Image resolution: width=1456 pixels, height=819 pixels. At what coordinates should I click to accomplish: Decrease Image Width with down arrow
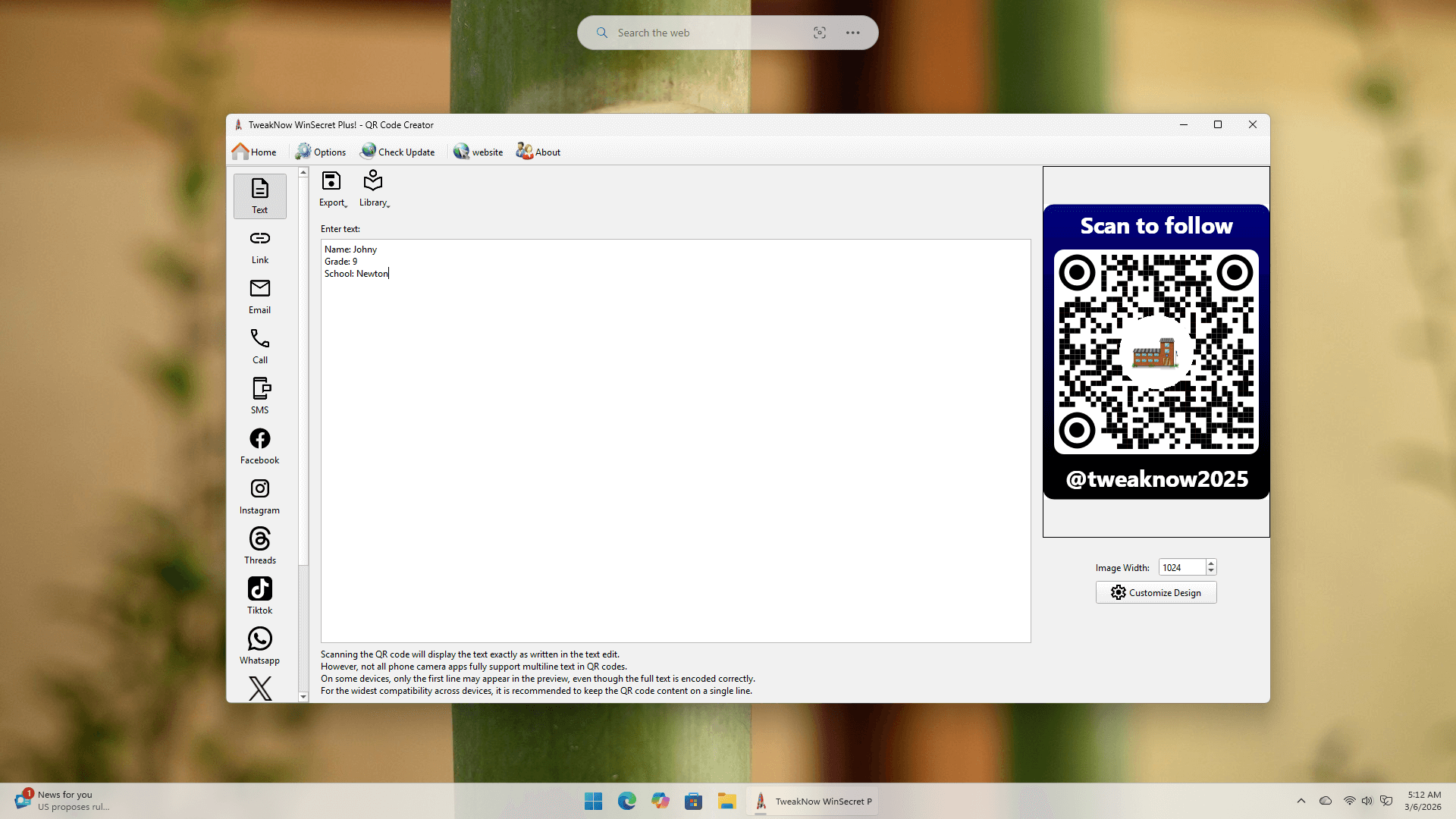(x=1211, y=571)
